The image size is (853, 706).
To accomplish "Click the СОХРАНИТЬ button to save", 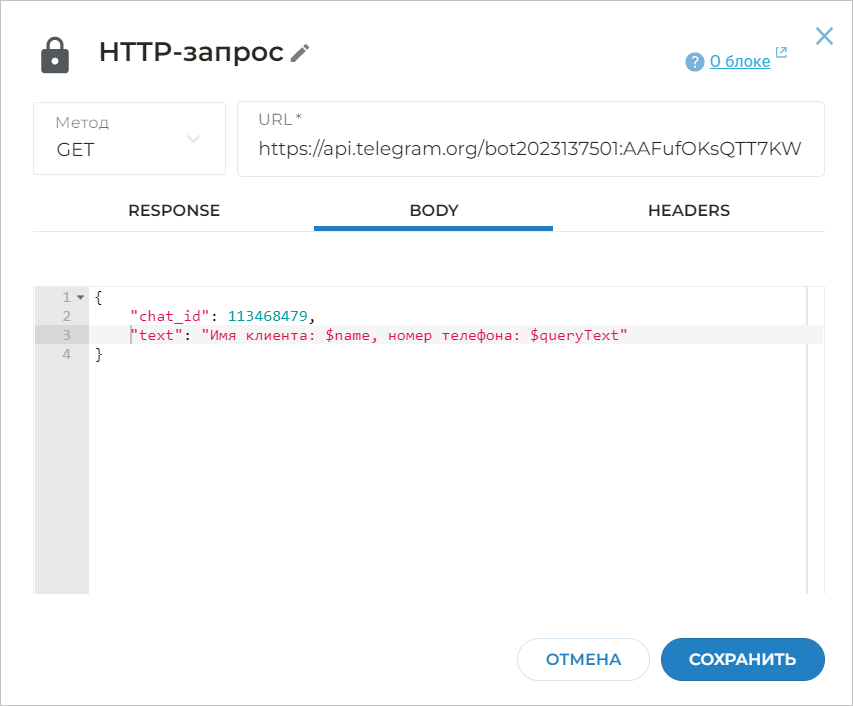I will point(742,659).
